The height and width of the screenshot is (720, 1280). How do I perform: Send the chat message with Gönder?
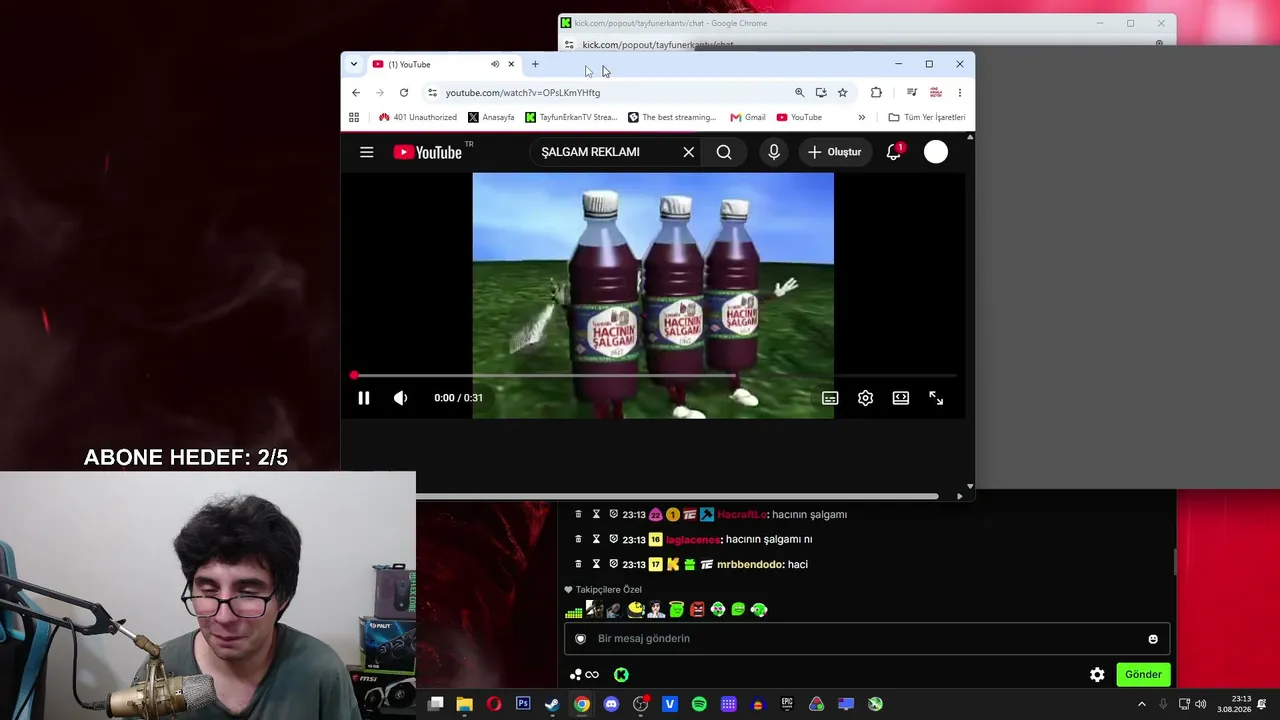(x=1143, y=675)
